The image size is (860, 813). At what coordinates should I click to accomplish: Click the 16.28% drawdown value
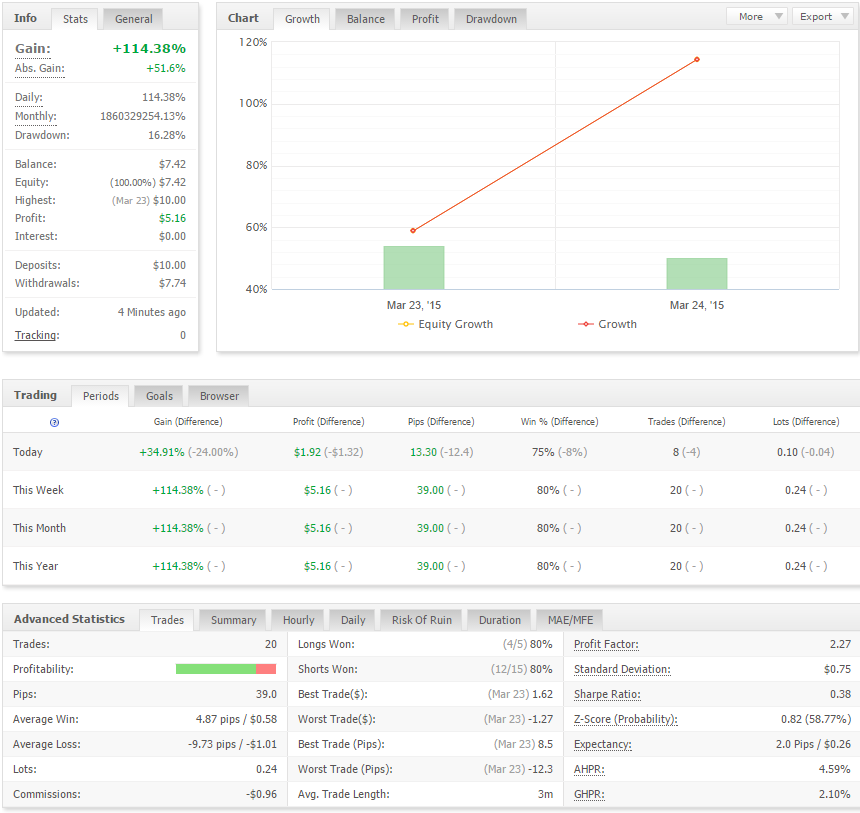tap(167, 135)
